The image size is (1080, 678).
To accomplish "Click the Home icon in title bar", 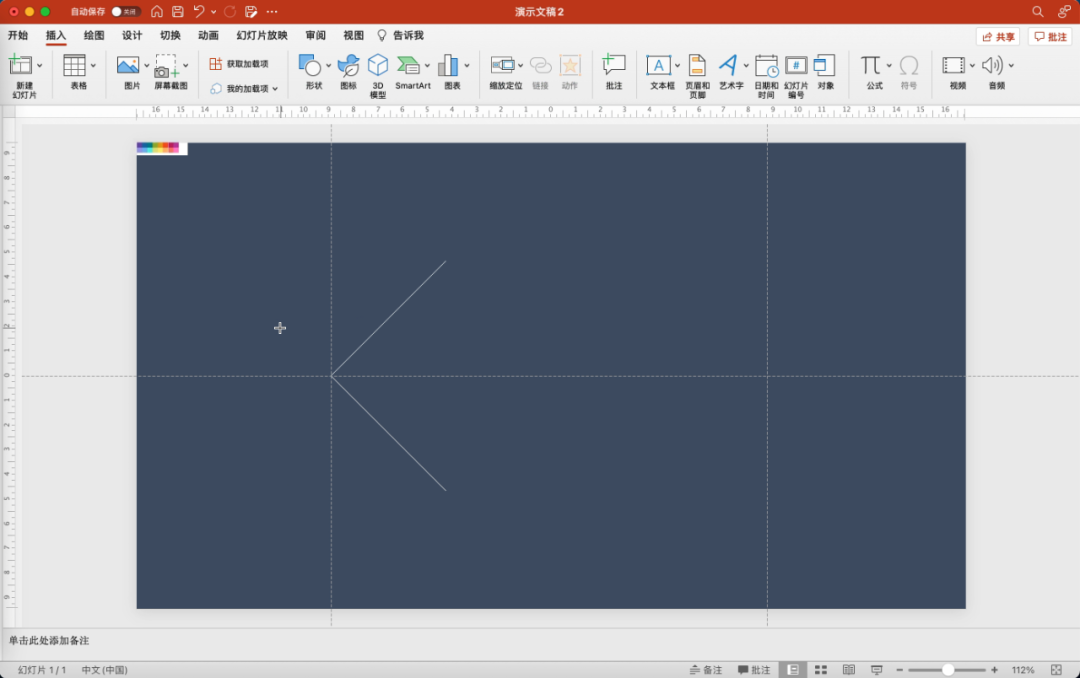I will (157, 12).
